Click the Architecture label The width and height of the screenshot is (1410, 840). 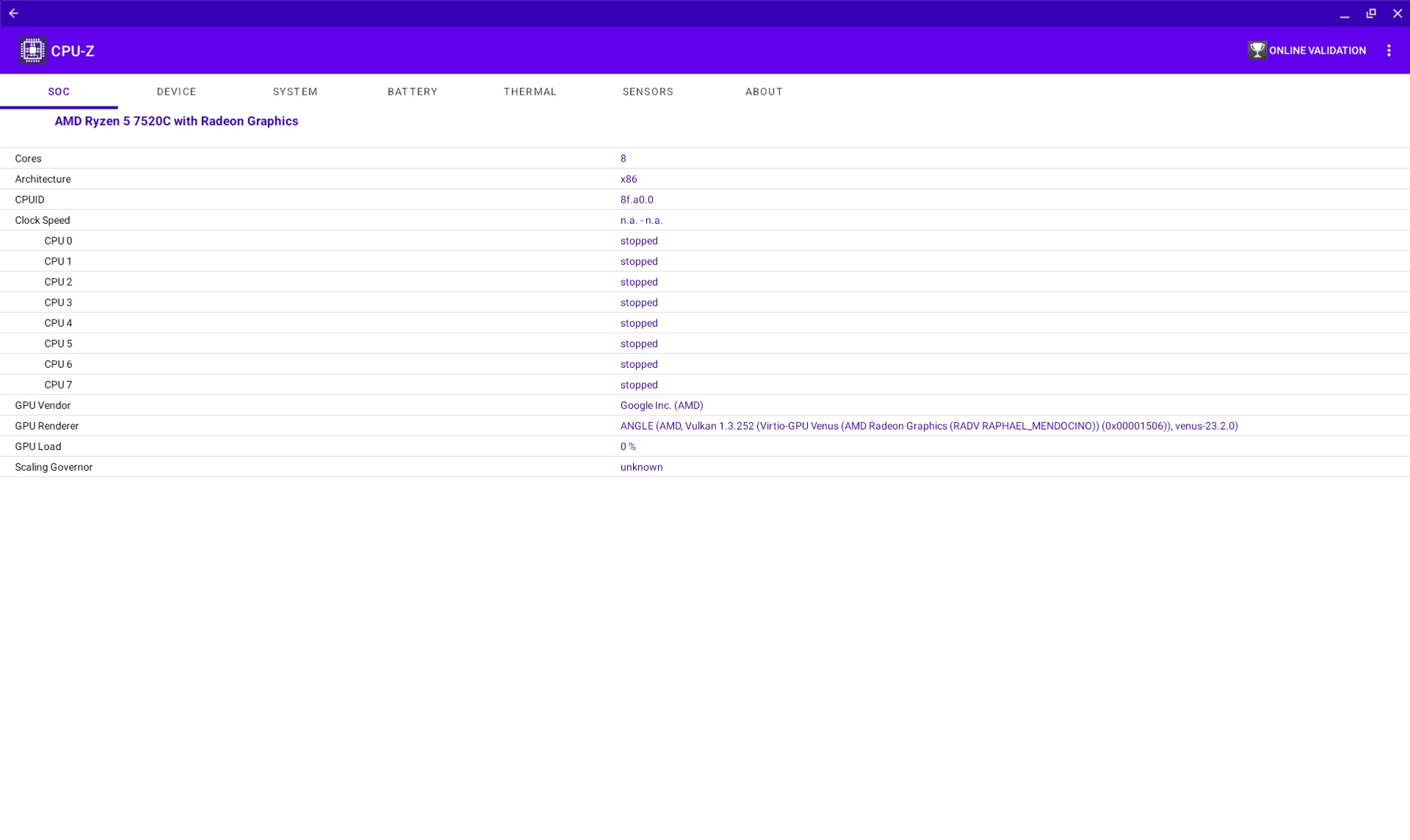pos(43,179)
